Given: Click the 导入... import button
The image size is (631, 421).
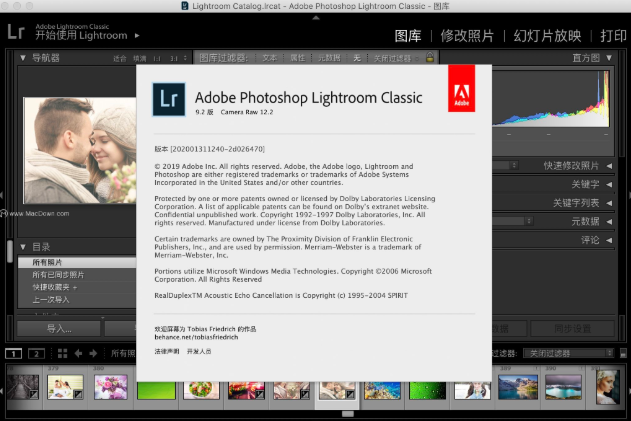Looking at the screenshot, I should click(58, 328).
